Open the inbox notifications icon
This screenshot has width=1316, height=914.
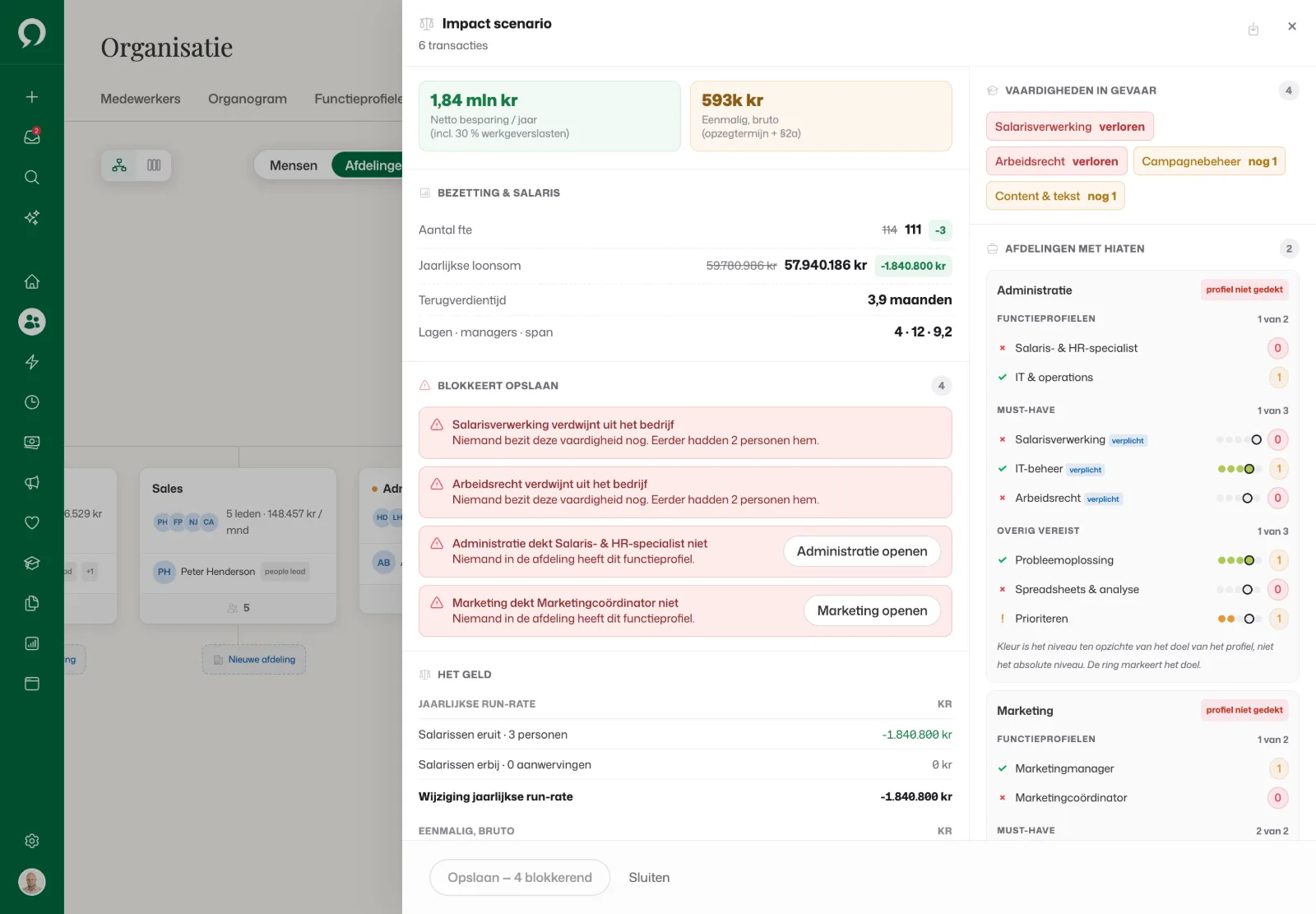pyautogui.click(x=32, y=137)
